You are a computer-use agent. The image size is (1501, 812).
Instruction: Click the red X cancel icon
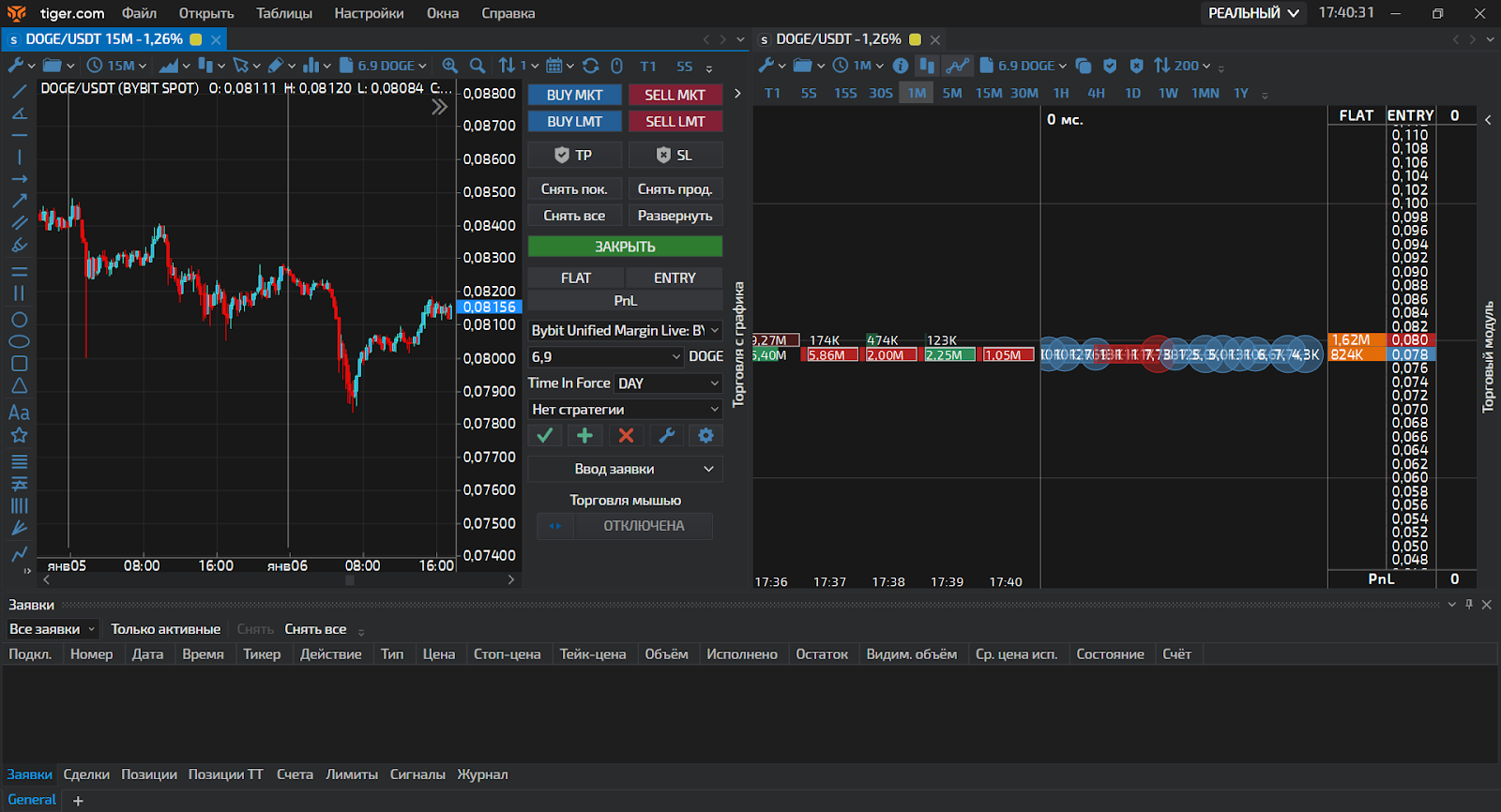tap(626, 435)
